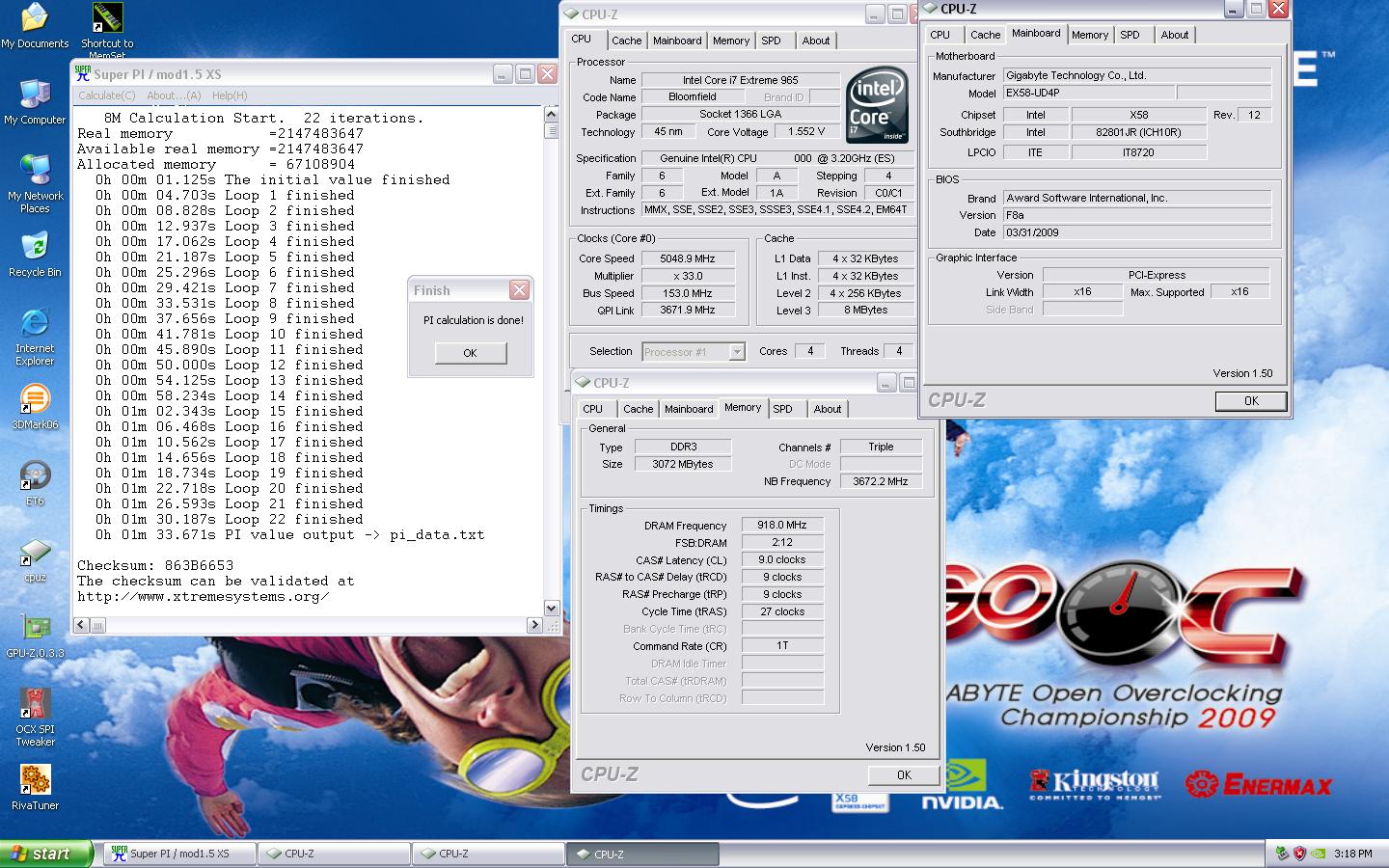This screenshot has height=868, width=1389.
Task: Switch to Super PI taskbar button
Action: [x=179, y=854]
